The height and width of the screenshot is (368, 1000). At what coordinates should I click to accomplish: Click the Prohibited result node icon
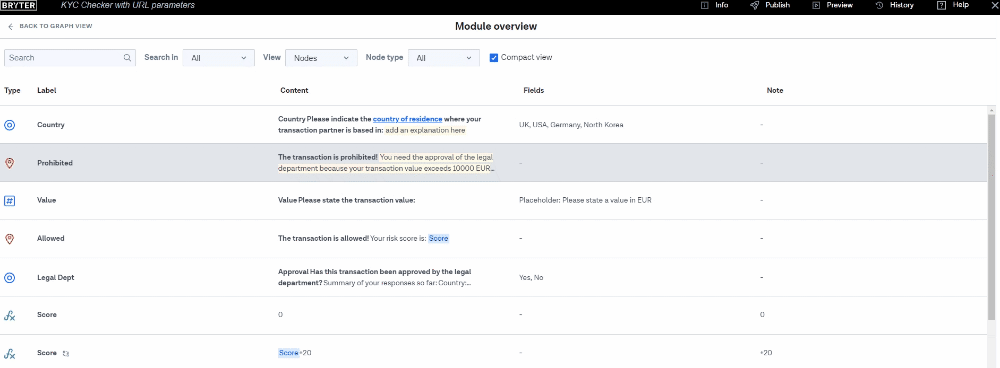click(10, 163)
